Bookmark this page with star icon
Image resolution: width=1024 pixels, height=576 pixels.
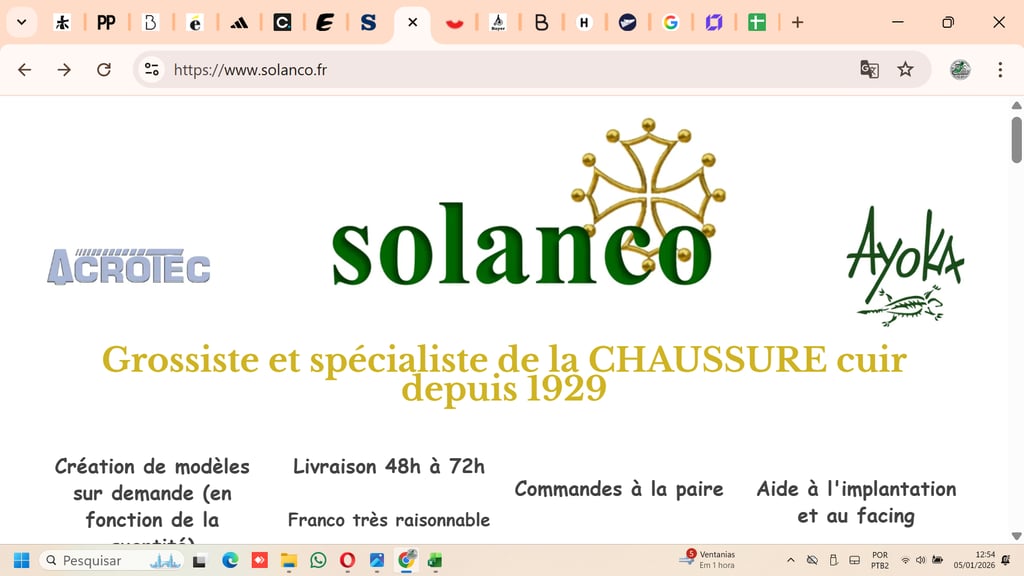pyautogui.click(x=905, y=69)
